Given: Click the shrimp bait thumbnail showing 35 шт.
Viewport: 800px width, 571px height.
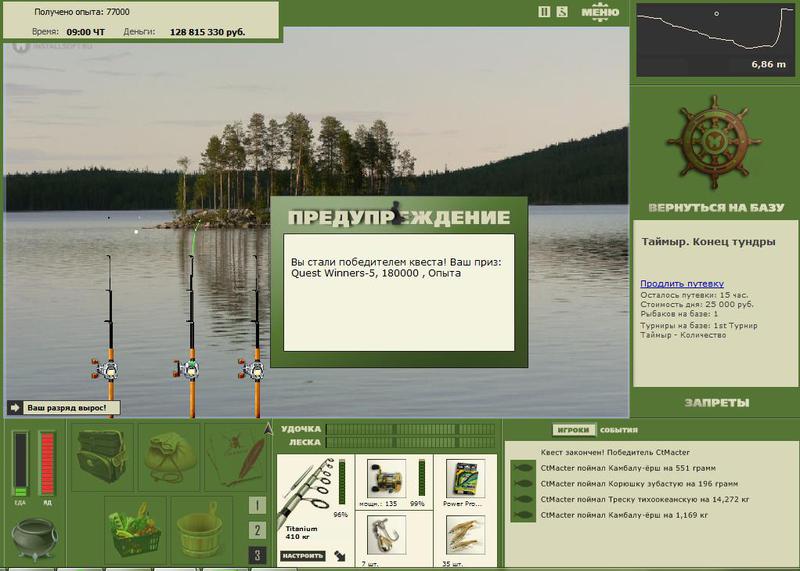Looking at the screenshot, I should pos(465,534).
